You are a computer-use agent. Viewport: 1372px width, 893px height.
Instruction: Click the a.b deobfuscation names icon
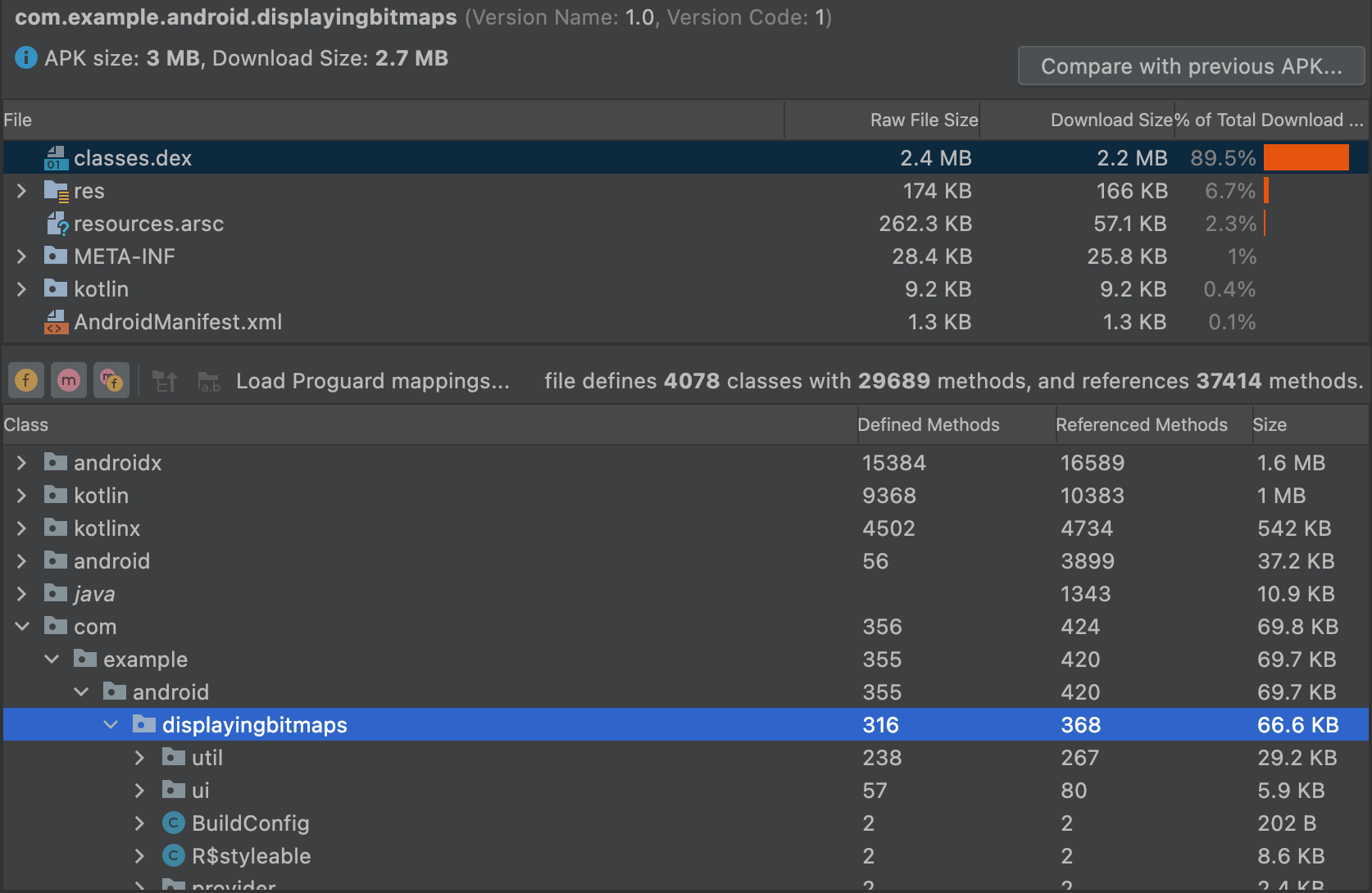pos(207,380)
